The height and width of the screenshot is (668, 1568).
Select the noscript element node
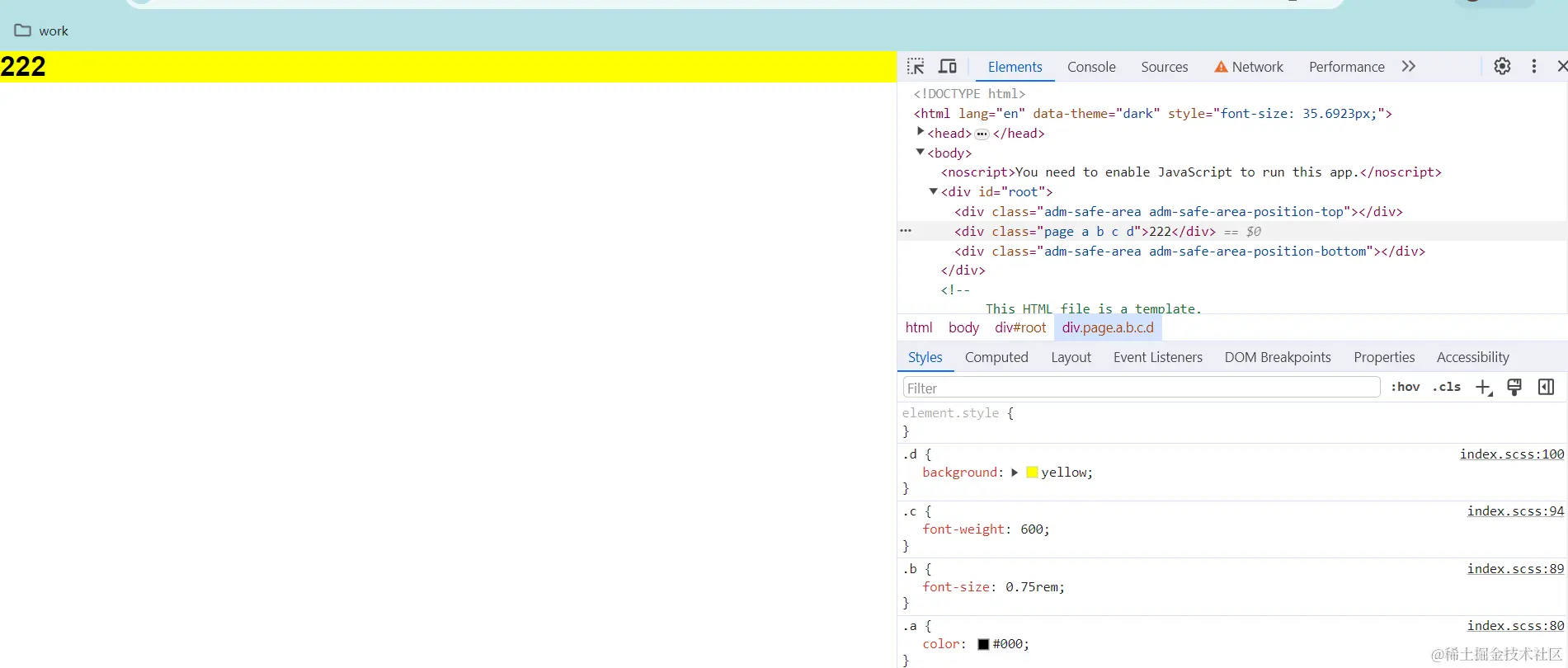click(x=1191, y=172)
